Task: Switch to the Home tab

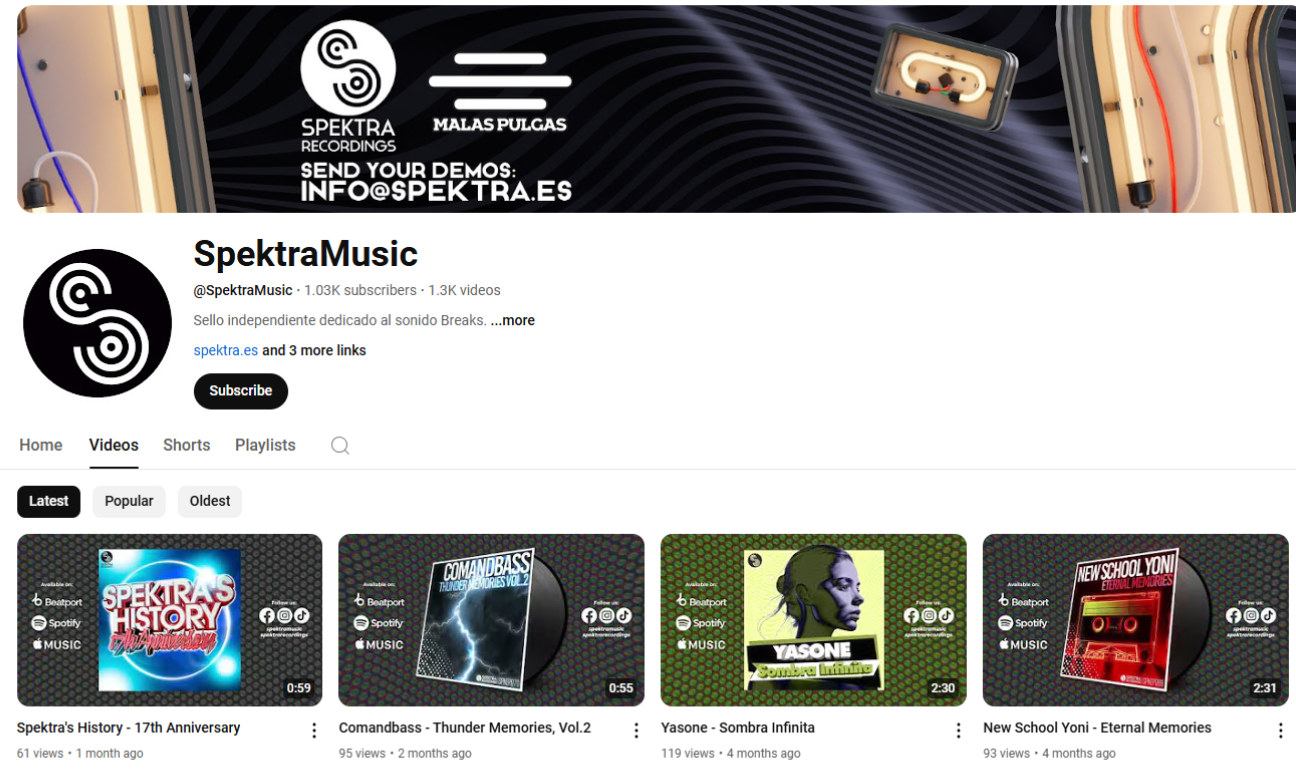Action: (x=41, y=445)
